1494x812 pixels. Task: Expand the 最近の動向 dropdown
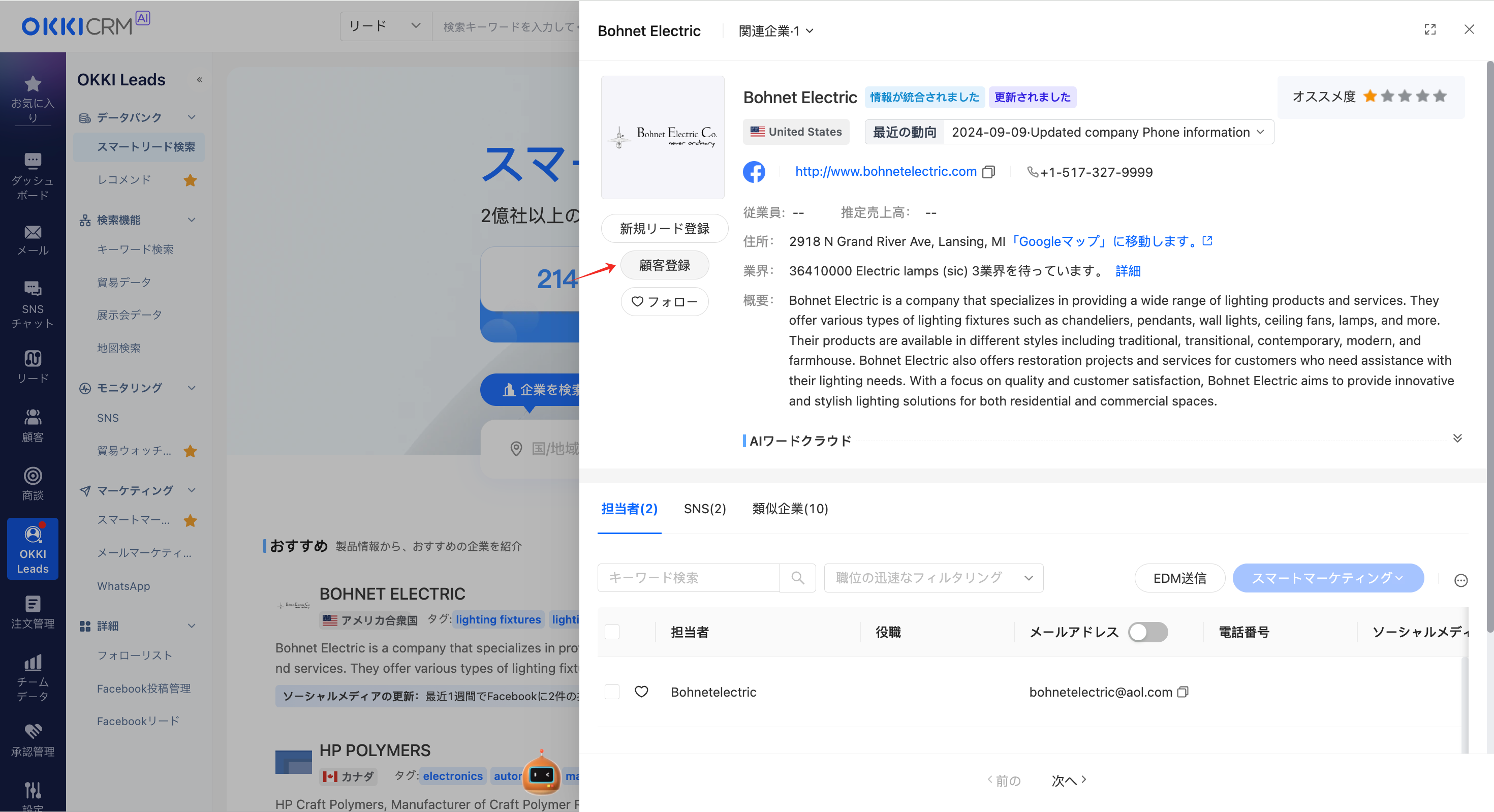[x=1069, y=132]
